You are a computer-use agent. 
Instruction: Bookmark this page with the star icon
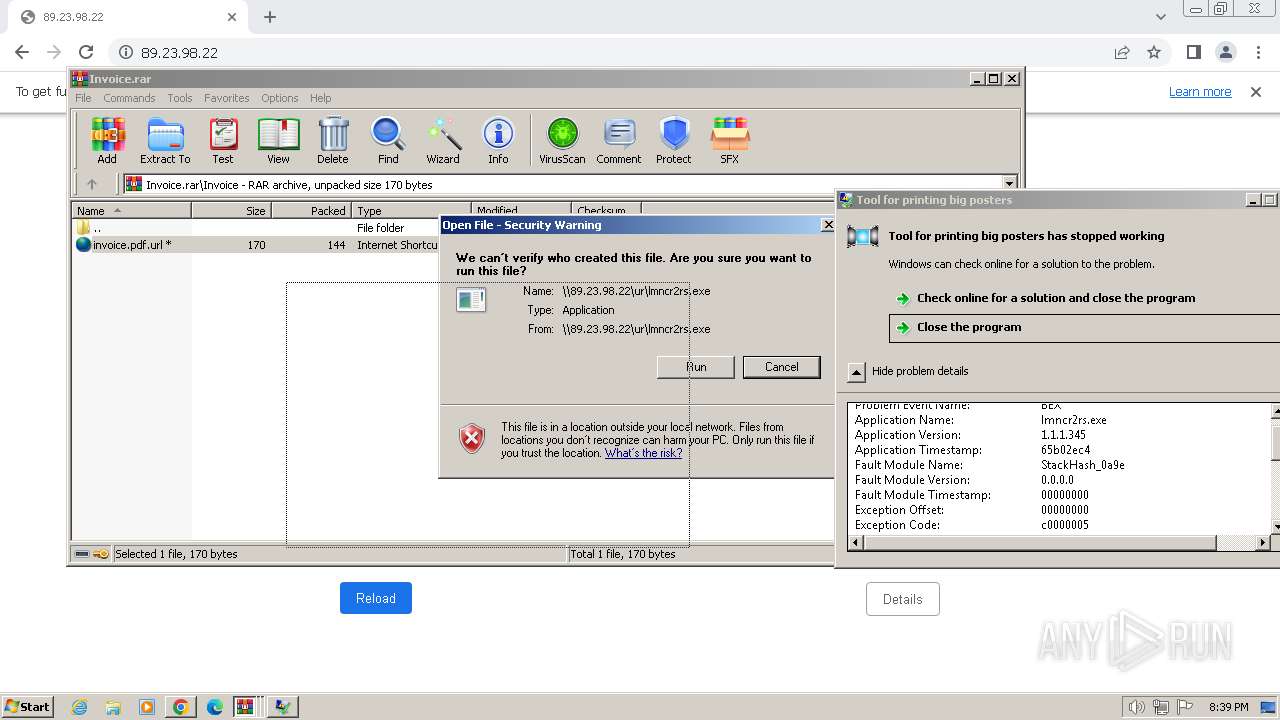[1154, 52]
